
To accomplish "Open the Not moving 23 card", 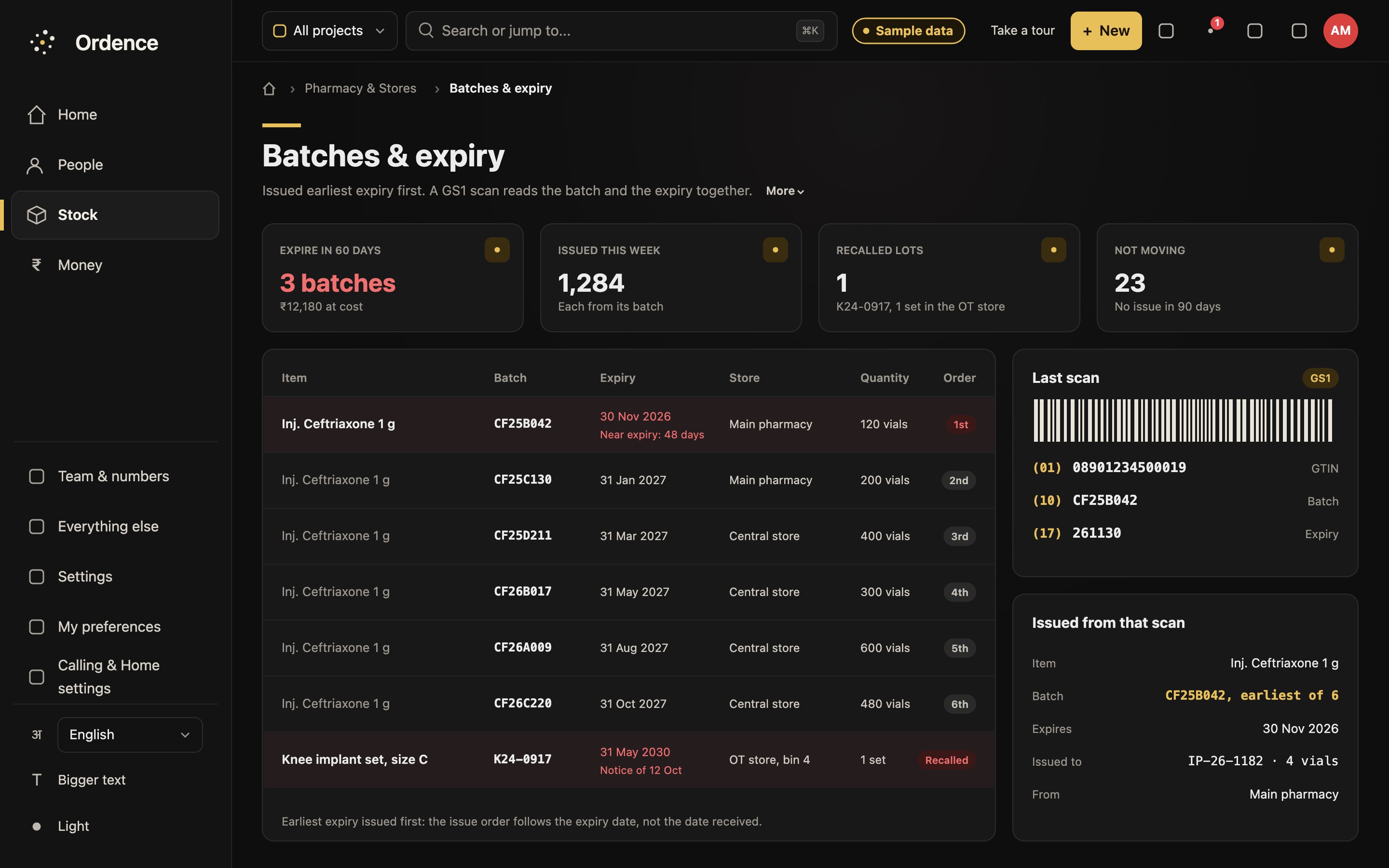I will [x=1227, y=278].
